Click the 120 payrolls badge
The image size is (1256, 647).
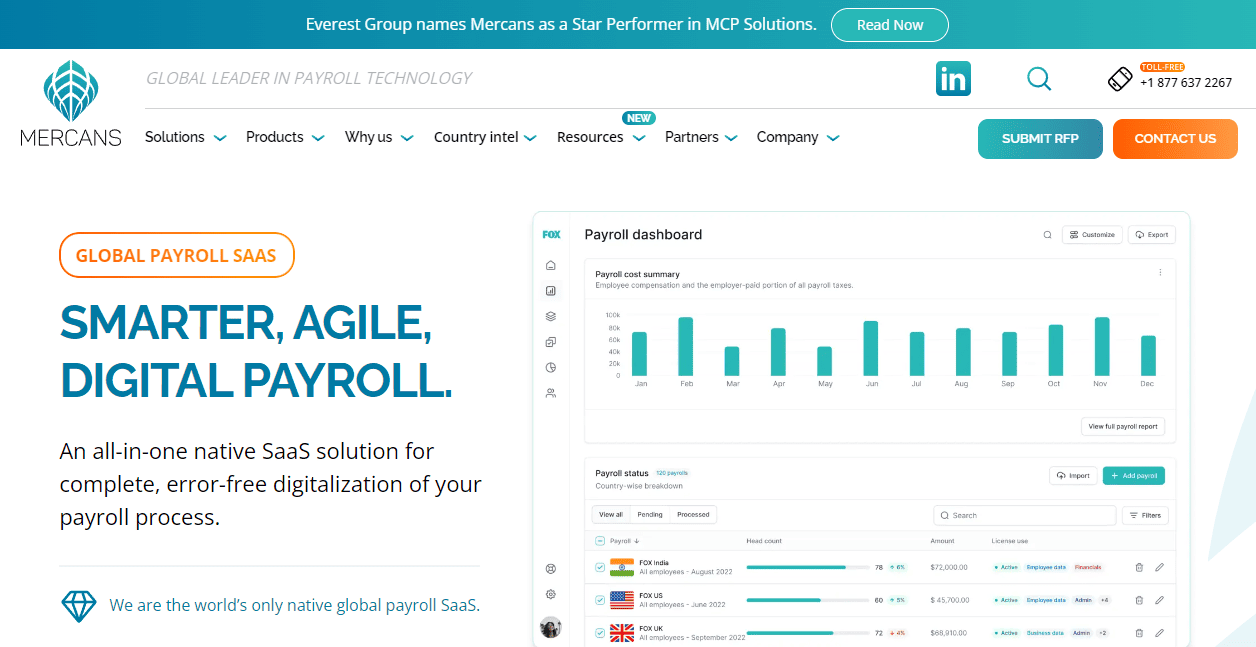tap(672, 473)
